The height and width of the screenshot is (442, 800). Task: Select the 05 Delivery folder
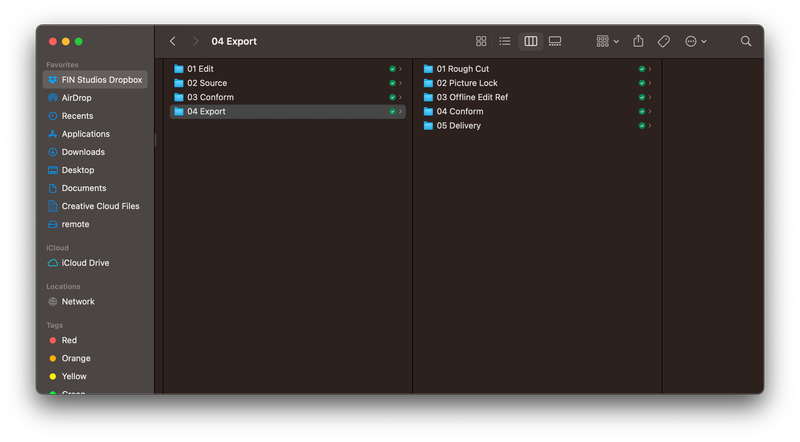537,126
